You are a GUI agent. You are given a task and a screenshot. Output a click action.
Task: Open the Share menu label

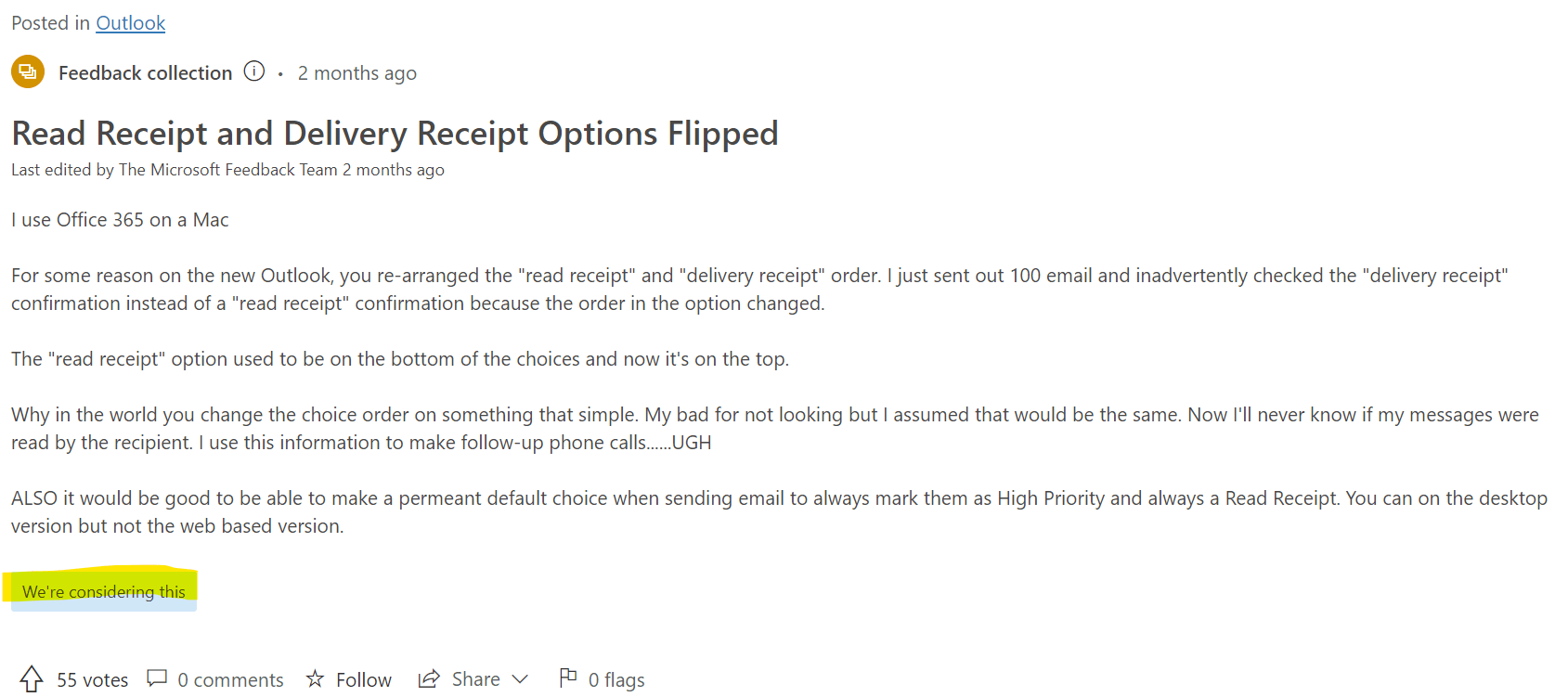click(476, 679)
